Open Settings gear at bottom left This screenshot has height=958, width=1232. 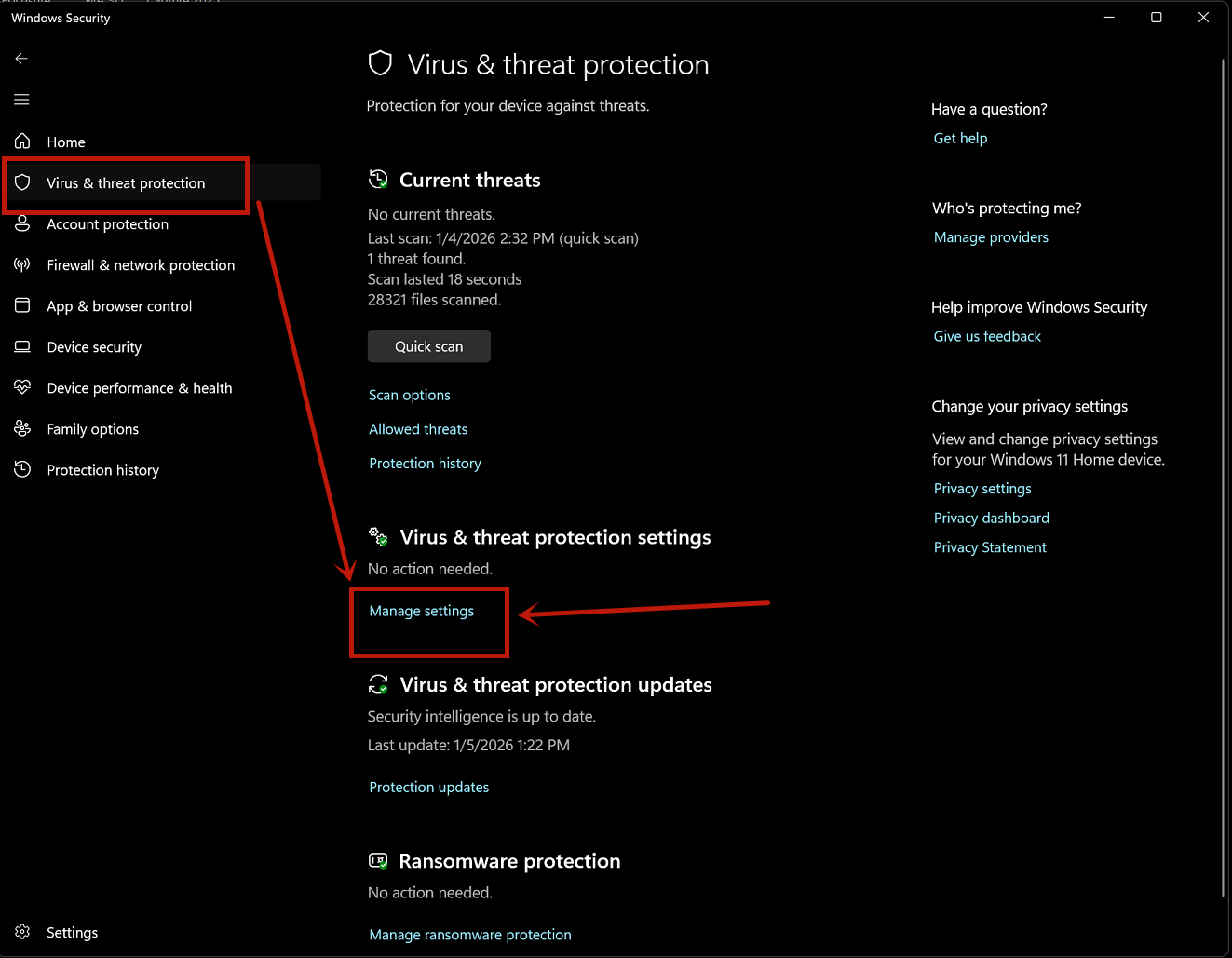(22, 932)
